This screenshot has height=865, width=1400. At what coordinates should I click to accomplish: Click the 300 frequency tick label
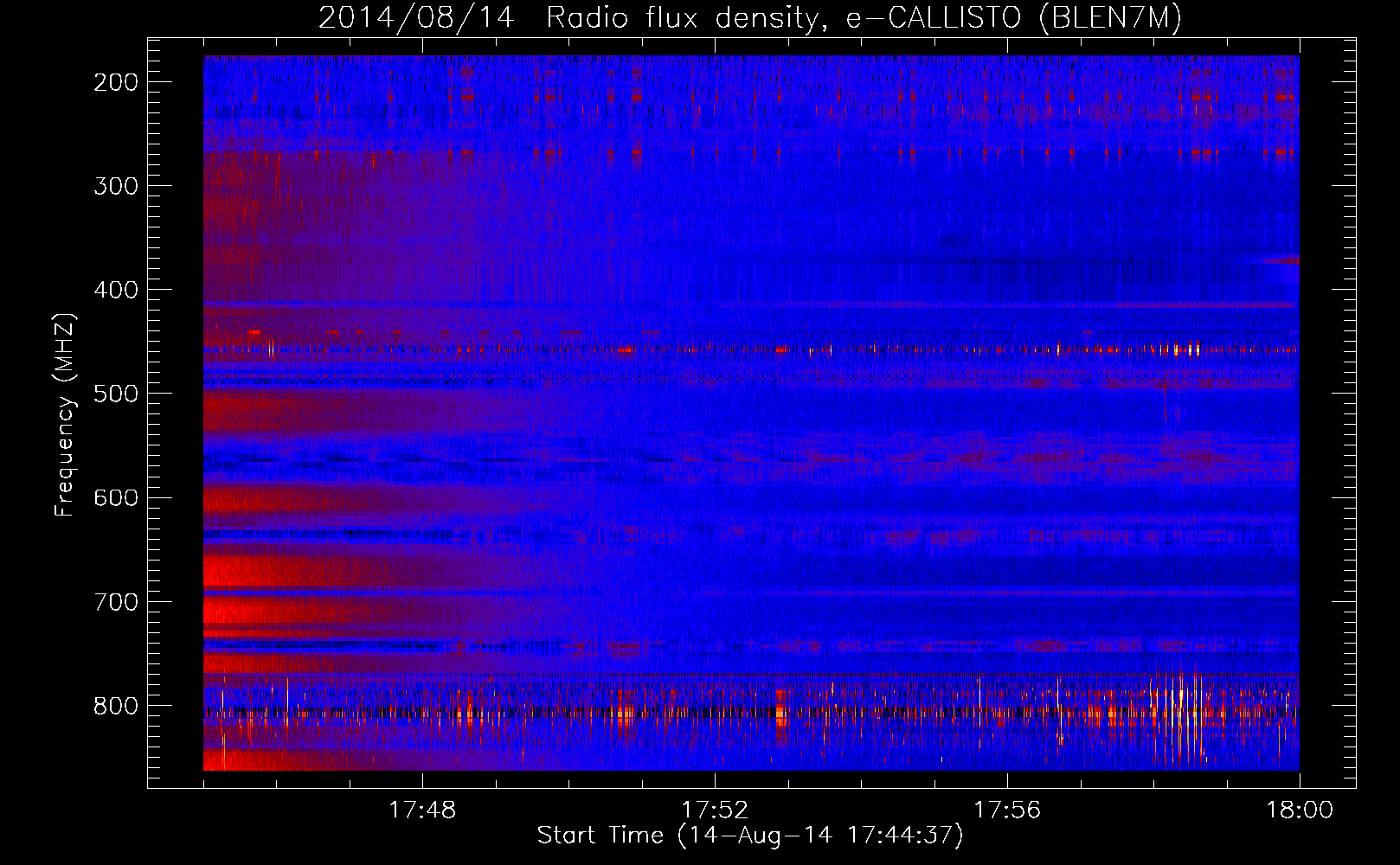tap(116, 186)
